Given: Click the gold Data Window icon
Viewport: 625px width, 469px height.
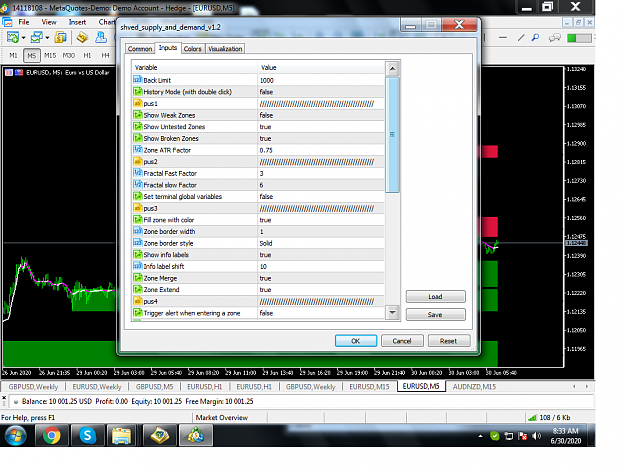Looking at the screenshot, I should (83, 37).
